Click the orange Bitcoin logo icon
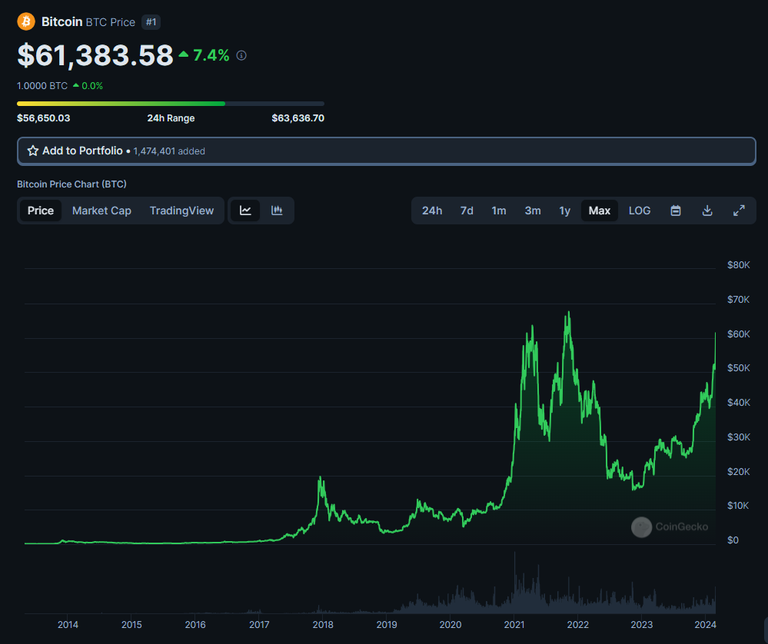Screen dimensions: 768x644 [26, 22]
